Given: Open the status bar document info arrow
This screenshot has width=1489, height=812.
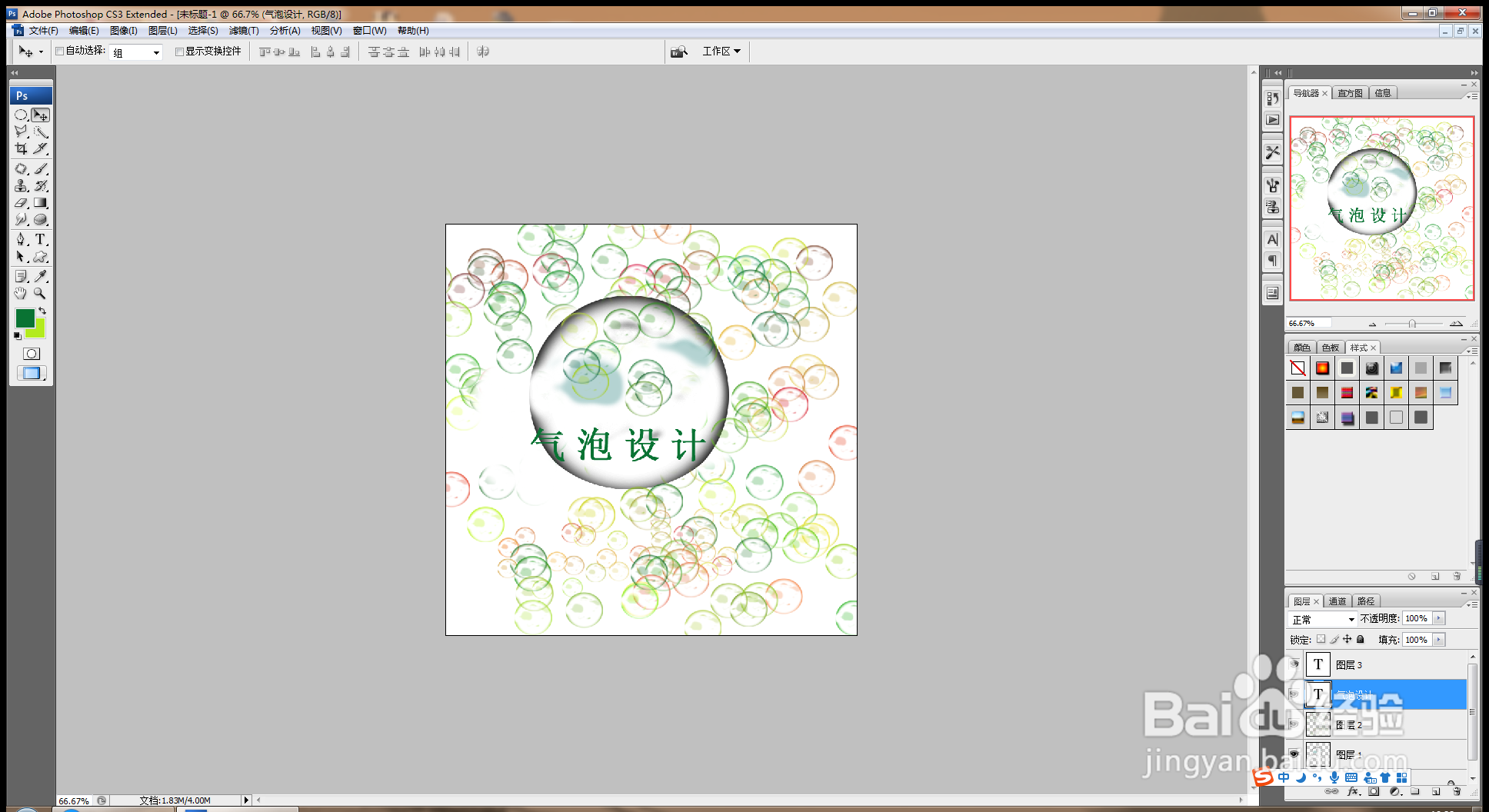Looking at the screenshot, I should [x=246, y=800].
